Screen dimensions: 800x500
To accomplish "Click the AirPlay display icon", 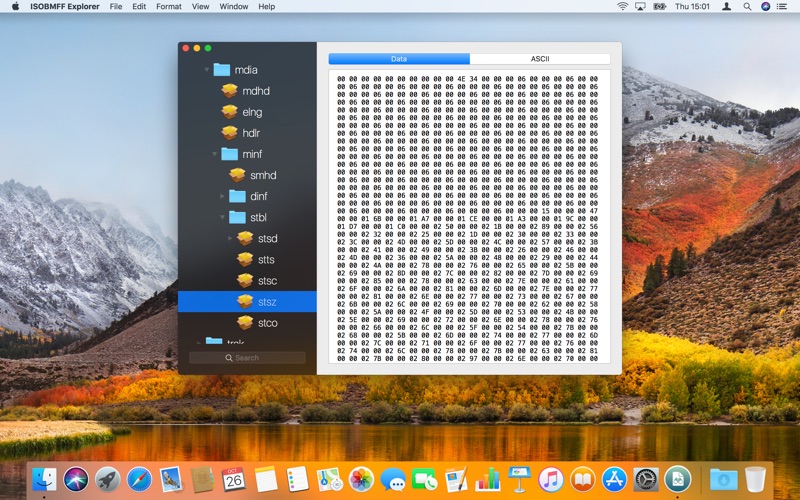I will pyautogui.click(x=640, y=7).
